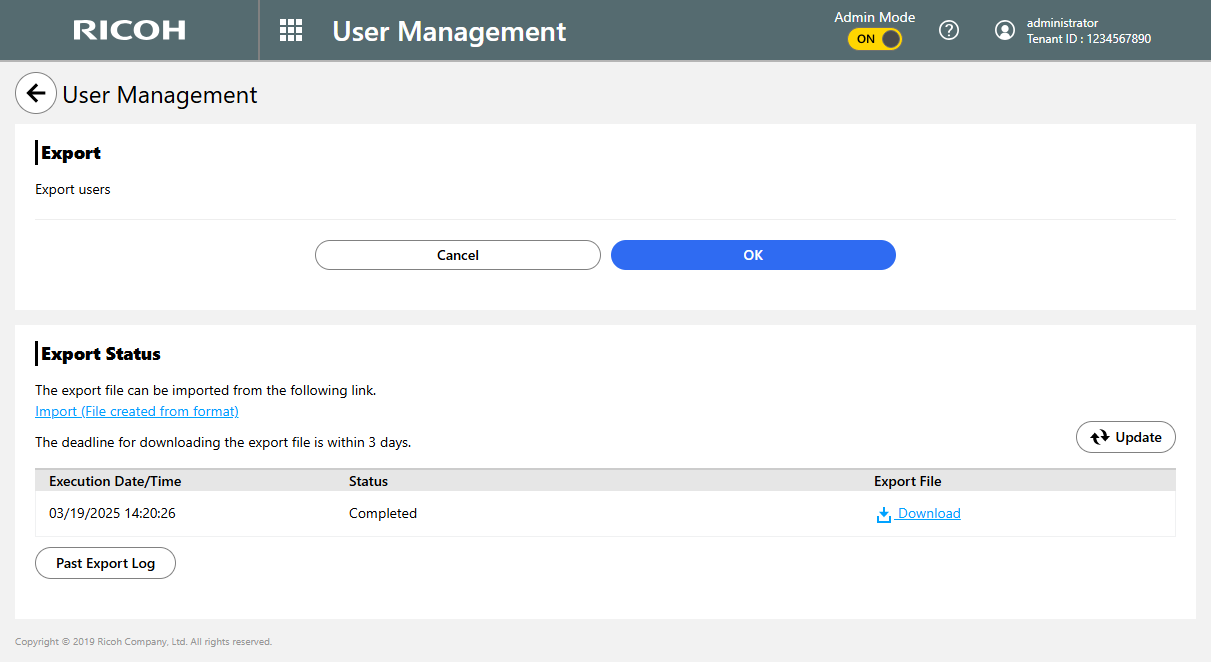Click the RICOH logo
1211x662 pixels.
tap(129, 30)
